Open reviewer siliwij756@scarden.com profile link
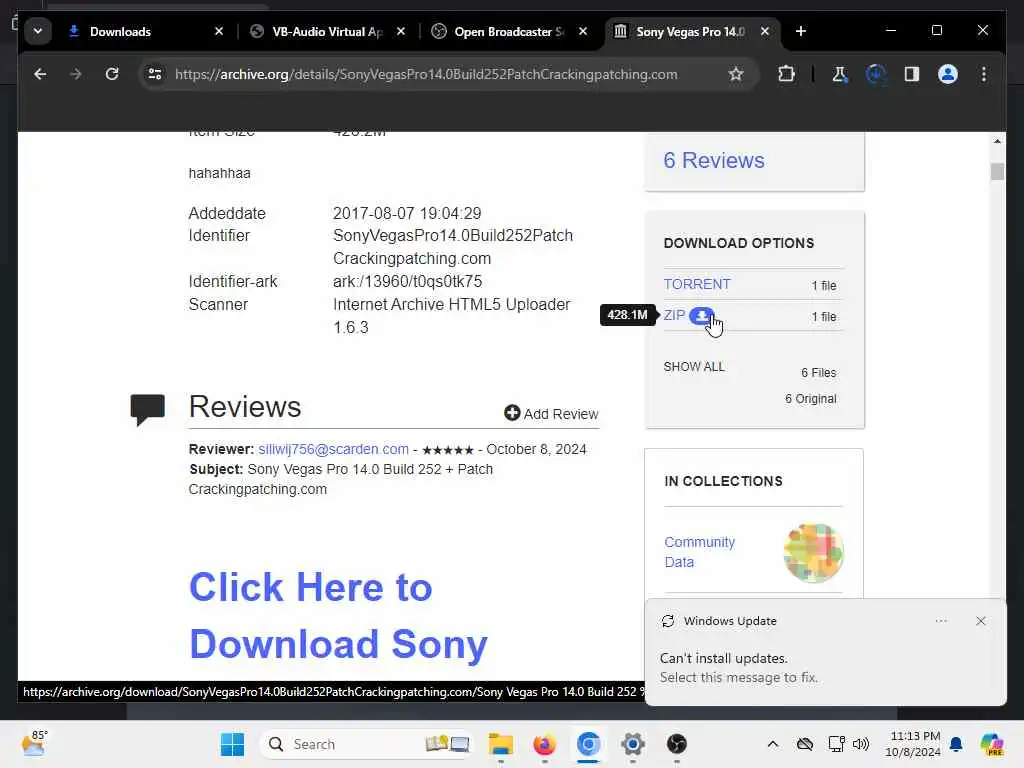Viewport: 1024px width, 768px height. (333, 449)
